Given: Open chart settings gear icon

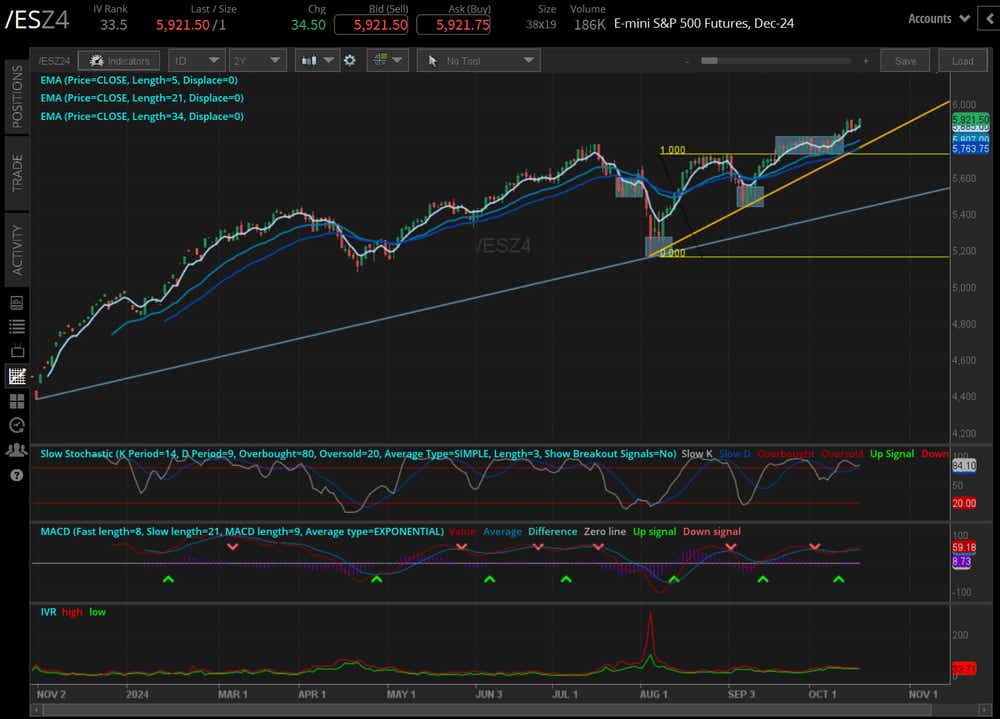Looking at the screenshot, I should (349, 61).
